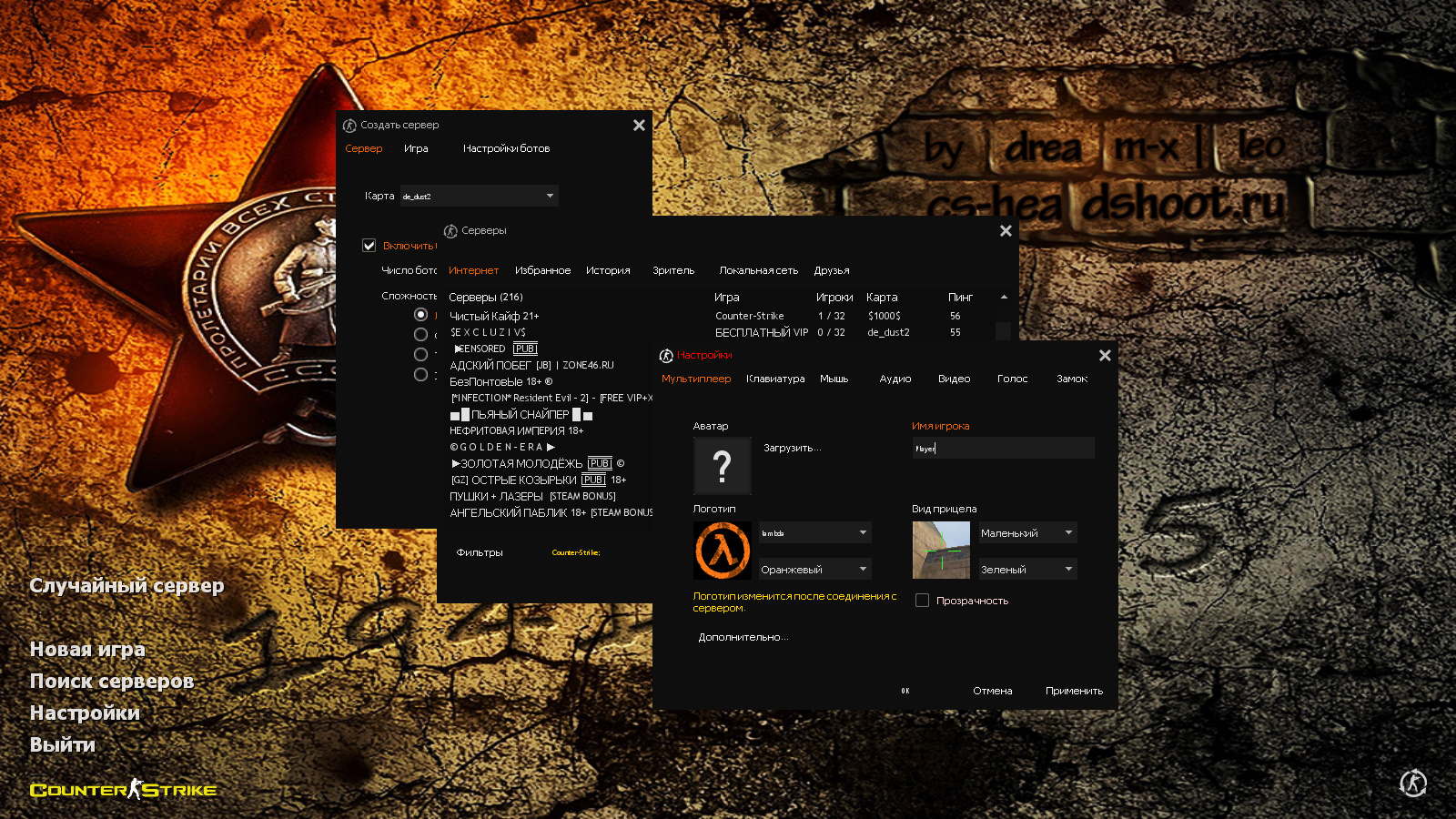Toggle the Прозрачность checkbox
Screen dimensions: 1456x819
pyautogui.click(x=922, y=601)
